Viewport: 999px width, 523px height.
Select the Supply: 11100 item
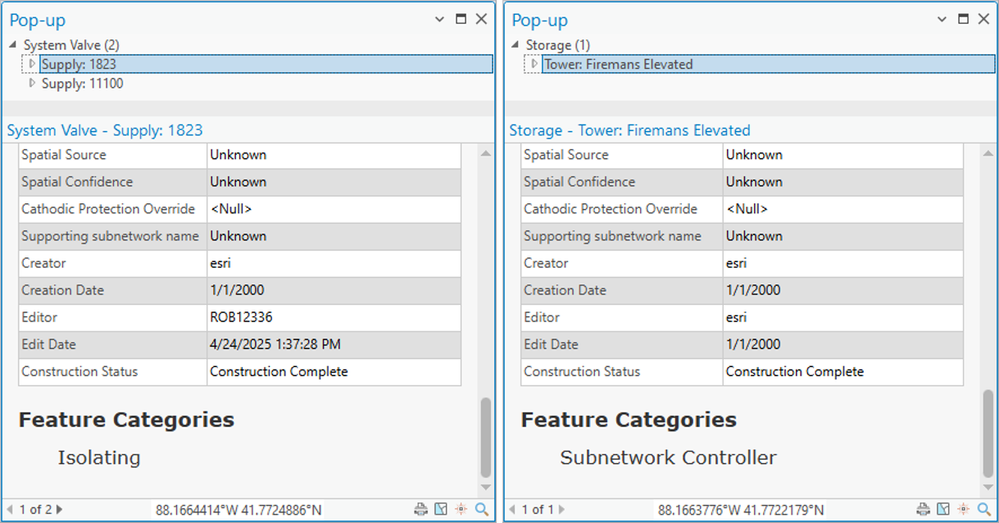coord(82,84)
